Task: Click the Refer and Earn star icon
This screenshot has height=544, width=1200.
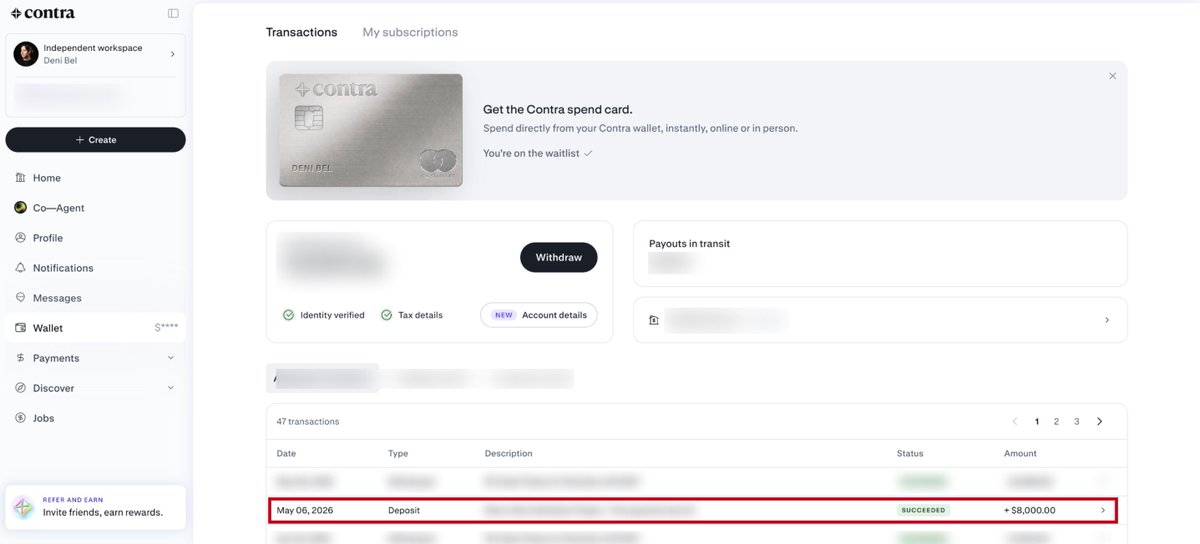Action: pyautogui.click(x=23, y=507)
